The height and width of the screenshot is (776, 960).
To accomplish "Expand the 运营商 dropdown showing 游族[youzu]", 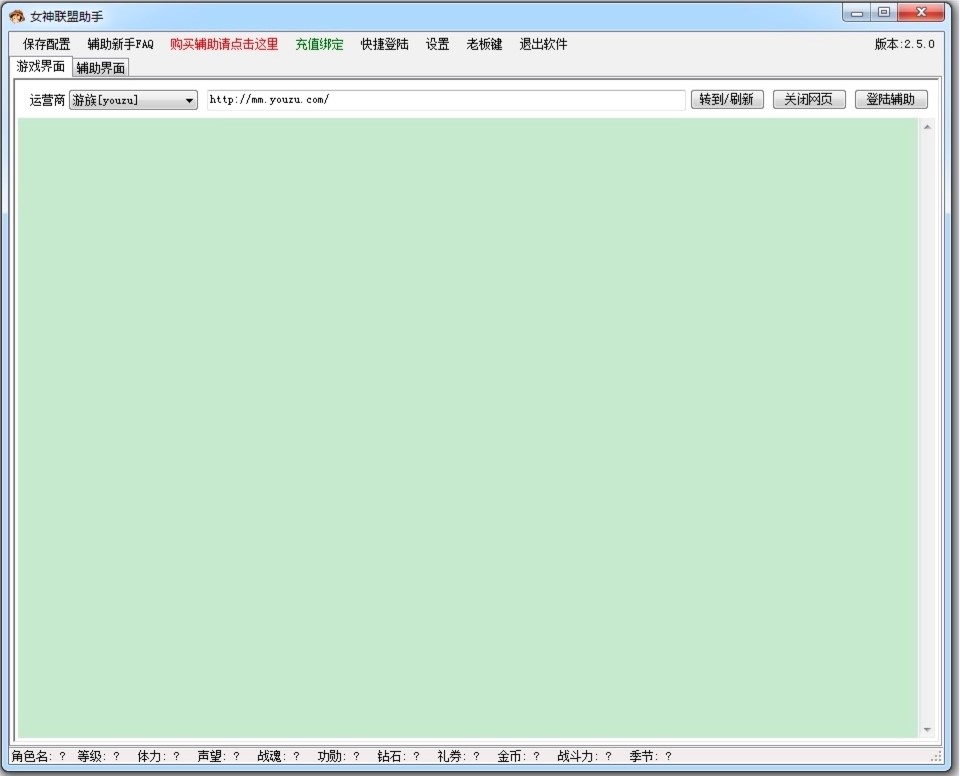I will point(133,100).
